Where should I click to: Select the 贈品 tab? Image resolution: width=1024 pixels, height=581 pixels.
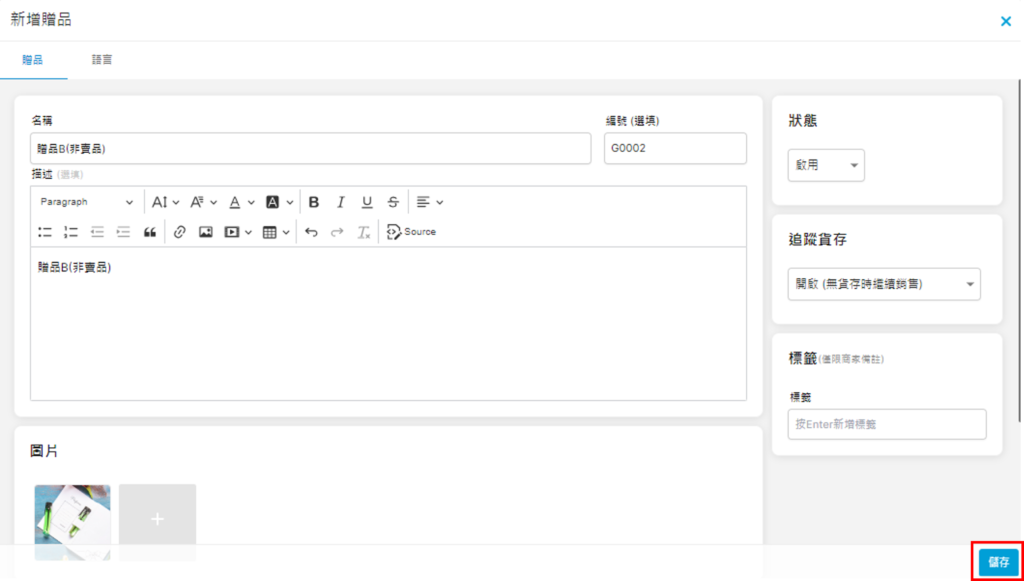click(x=33, y=60)
